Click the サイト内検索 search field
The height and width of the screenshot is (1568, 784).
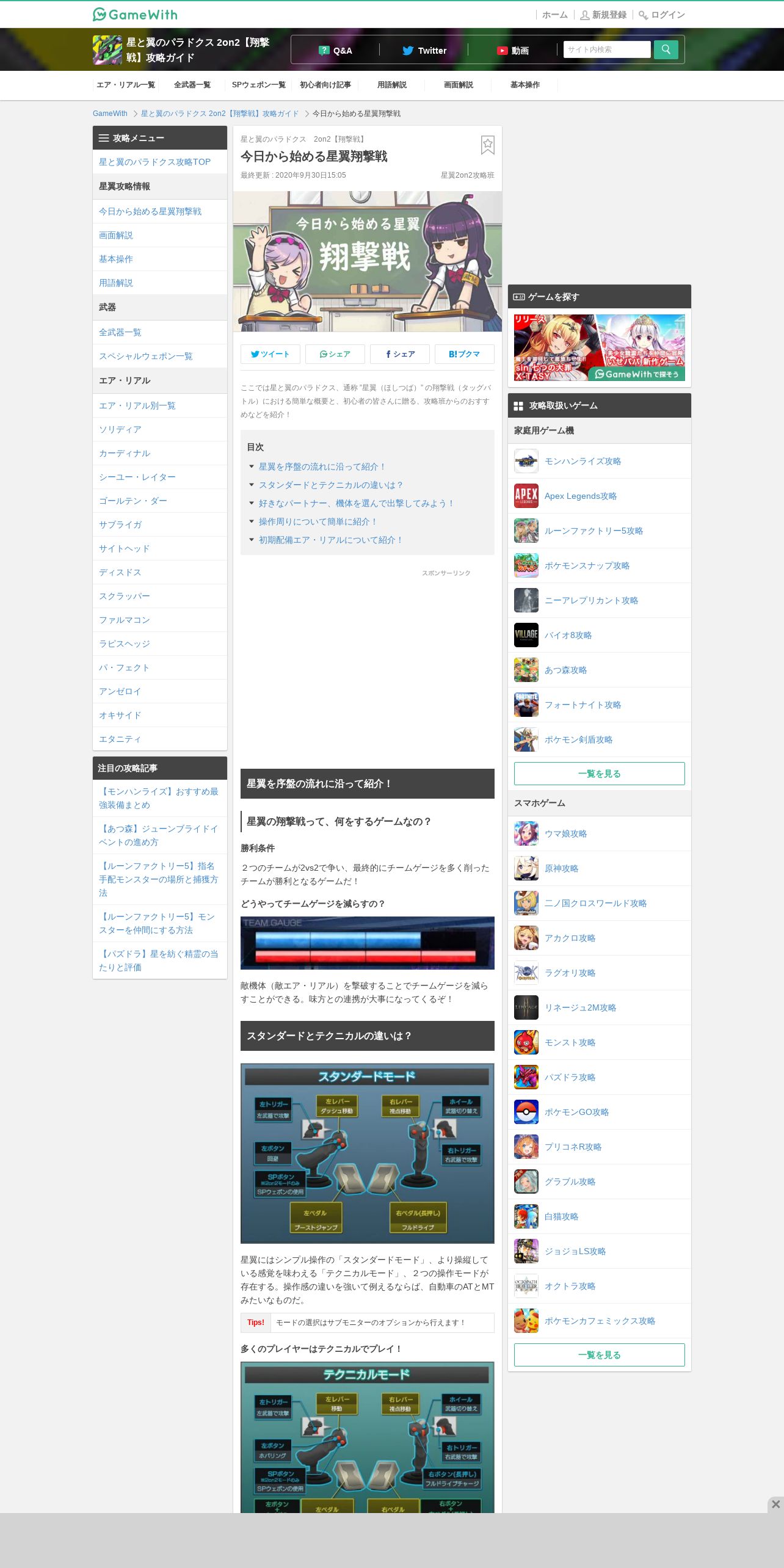[x=607, y=49]
